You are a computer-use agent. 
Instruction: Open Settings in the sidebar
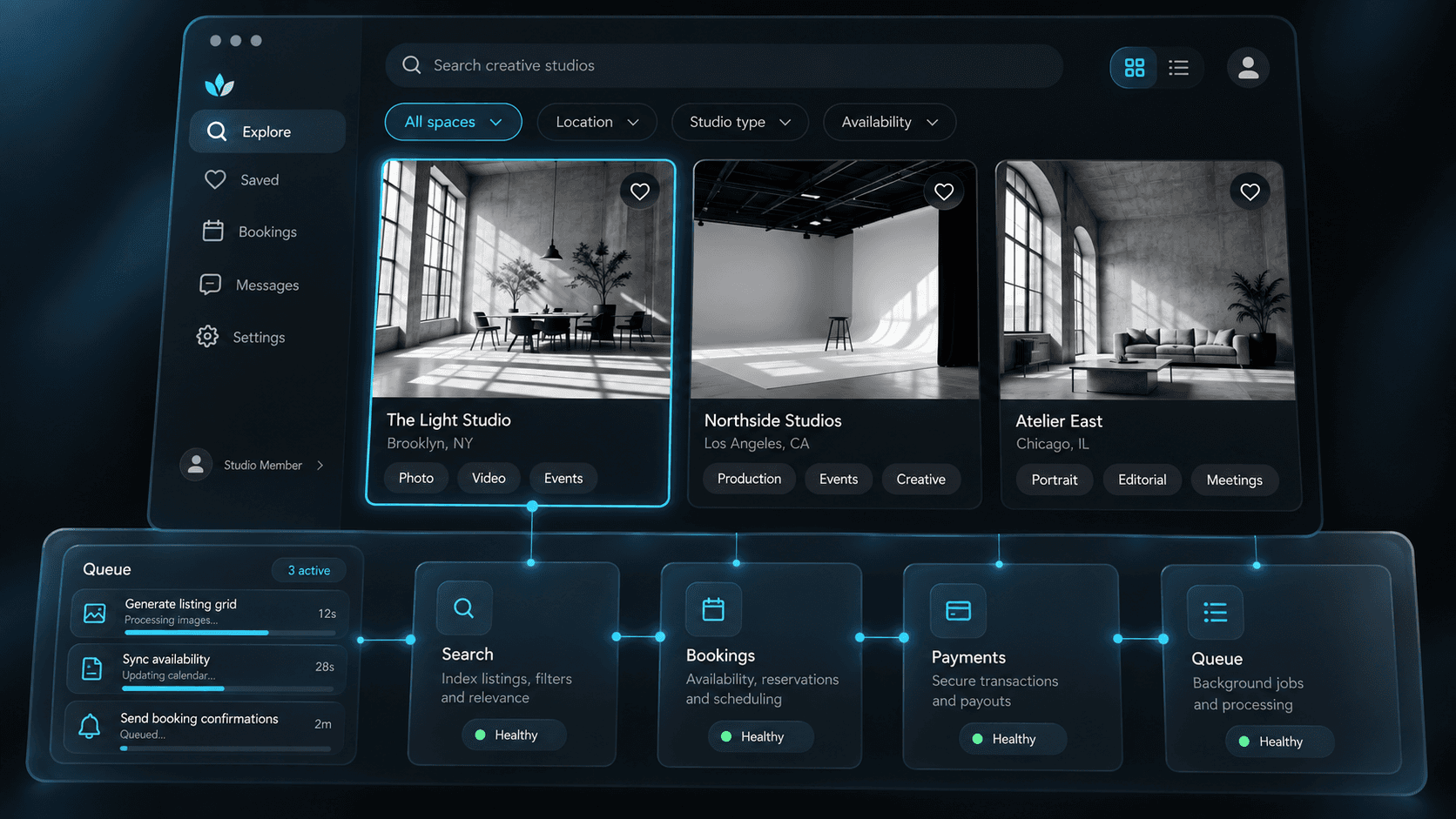242,337
